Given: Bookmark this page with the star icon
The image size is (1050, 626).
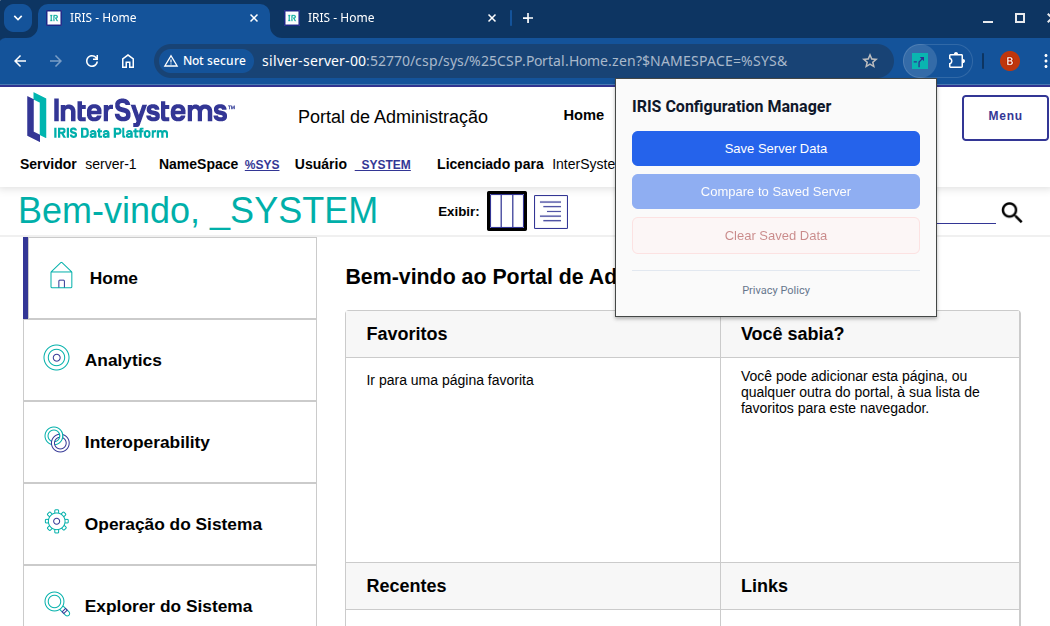Looking at the screenshot, I should point(870,61).
